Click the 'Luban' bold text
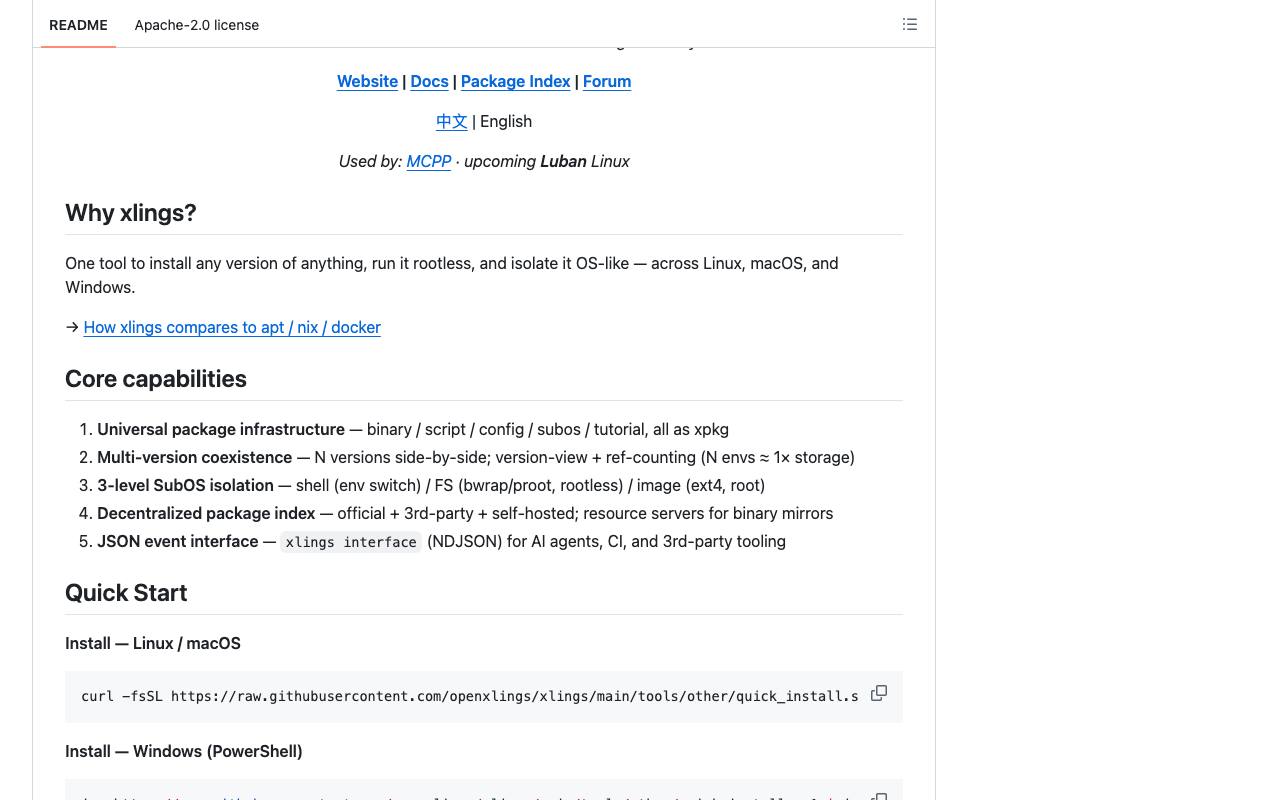The image size is (1280, 800). tap(563, 162)
